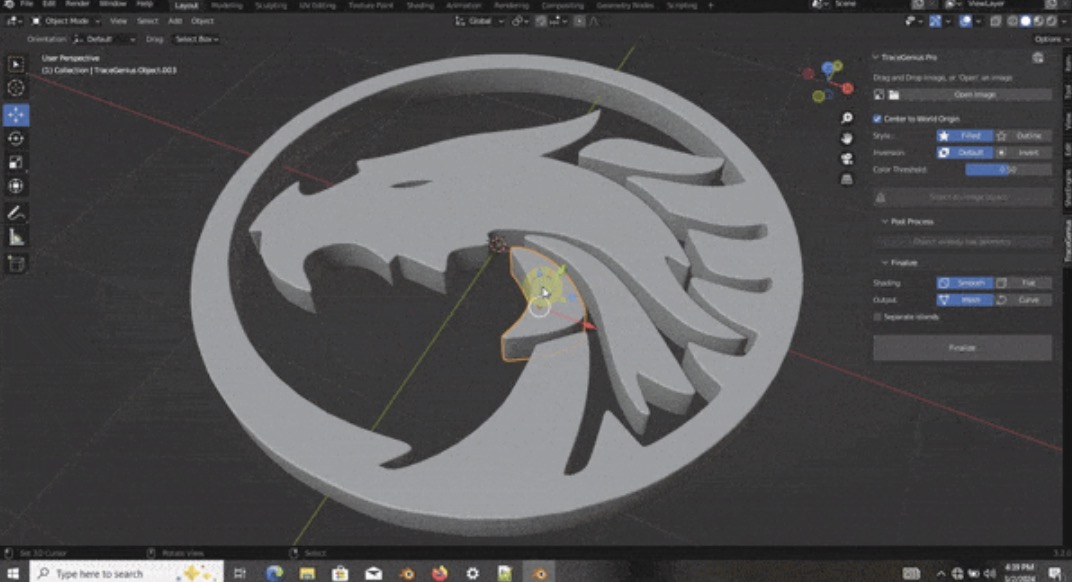Open the viewport View menu
Viewport: 1072px width, 582px height.
[x=118, y=21]
